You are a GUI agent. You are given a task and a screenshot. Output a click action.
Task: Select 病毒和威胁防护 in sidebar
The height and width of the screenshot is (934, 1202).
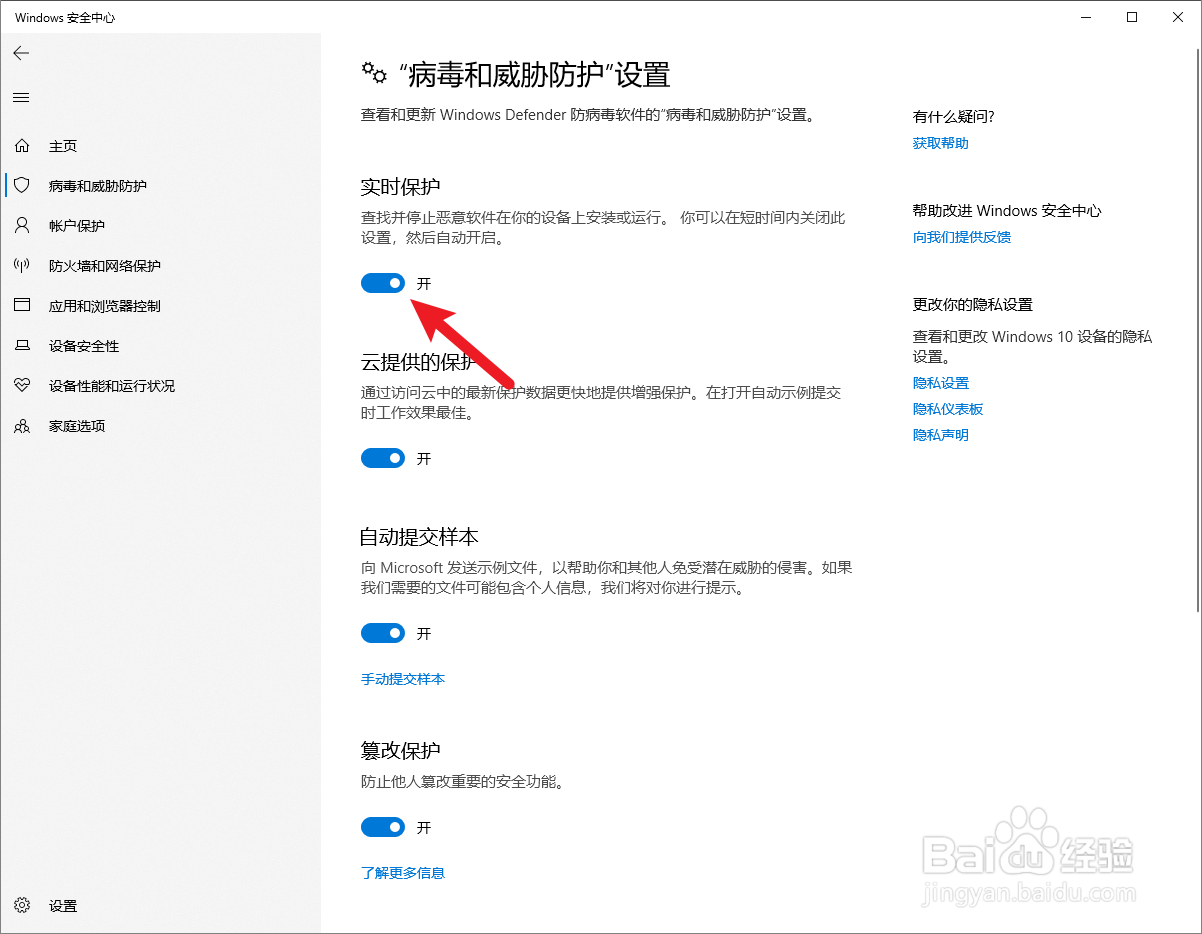pos(98,186)
